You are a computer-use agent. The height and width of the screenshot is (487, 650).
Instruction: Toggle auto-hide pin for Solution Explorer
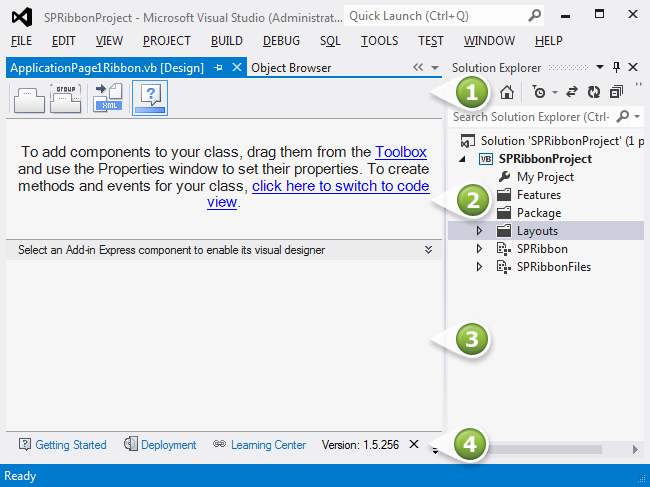pos(616,67)
